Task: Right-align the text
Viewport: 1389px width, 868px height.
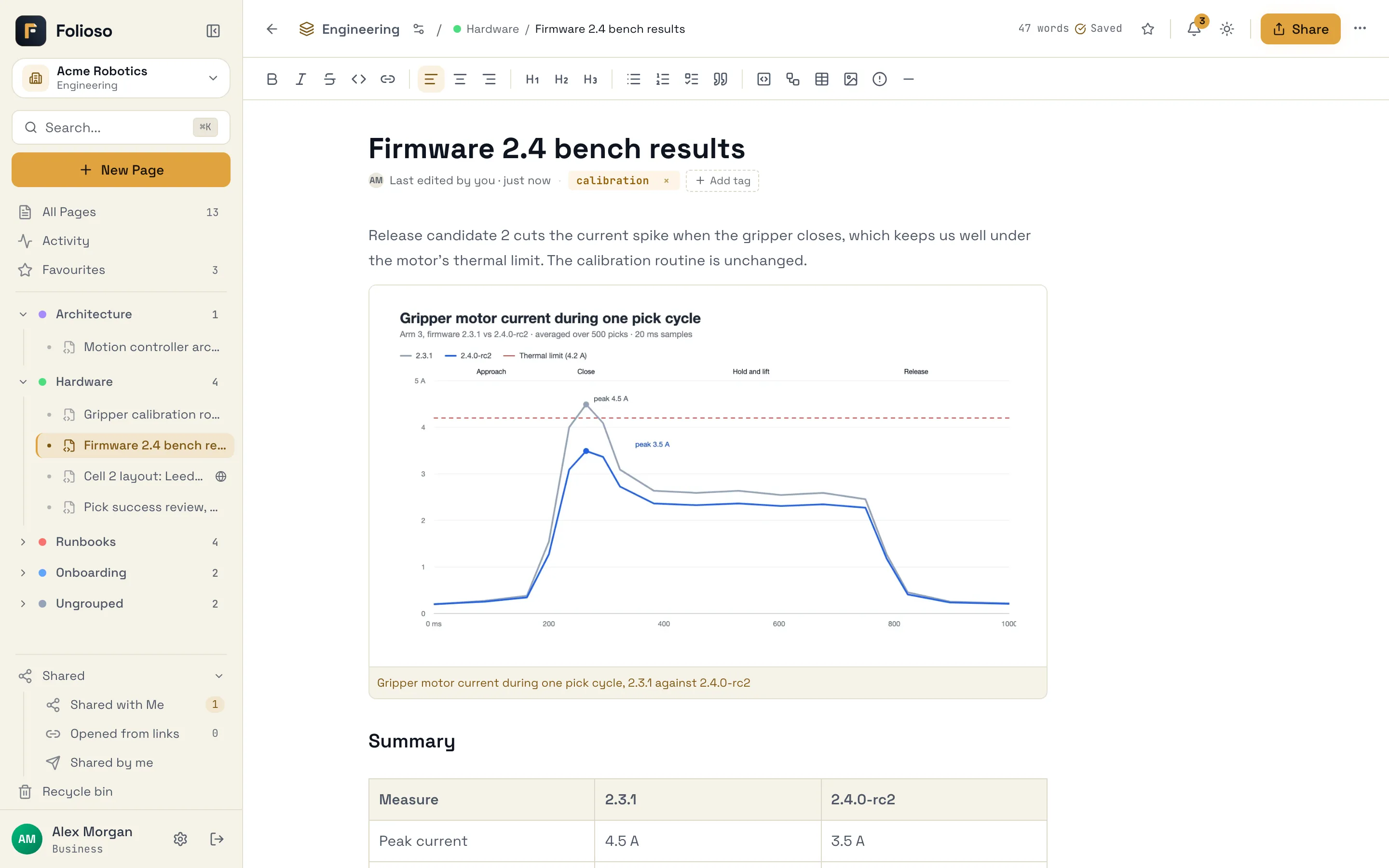Action: pyautogui.click(x=489, y=79)
